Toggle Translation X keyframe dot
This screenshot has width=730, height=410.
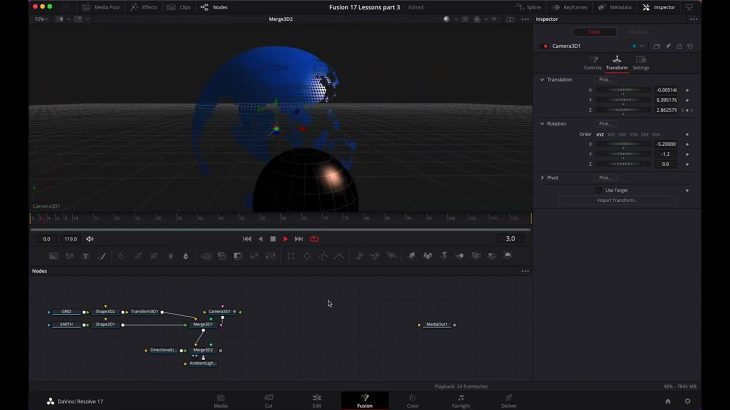[x=687, y=90]
